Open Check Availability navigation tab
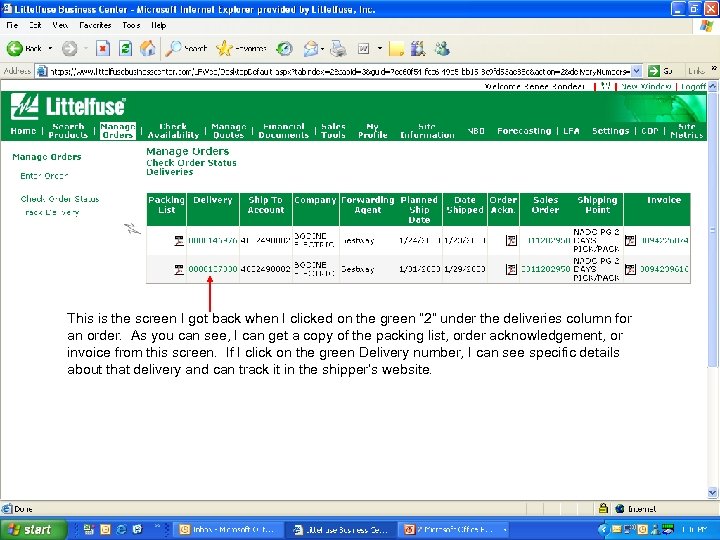Screen dimensions: 720x540 coord(173,130)
